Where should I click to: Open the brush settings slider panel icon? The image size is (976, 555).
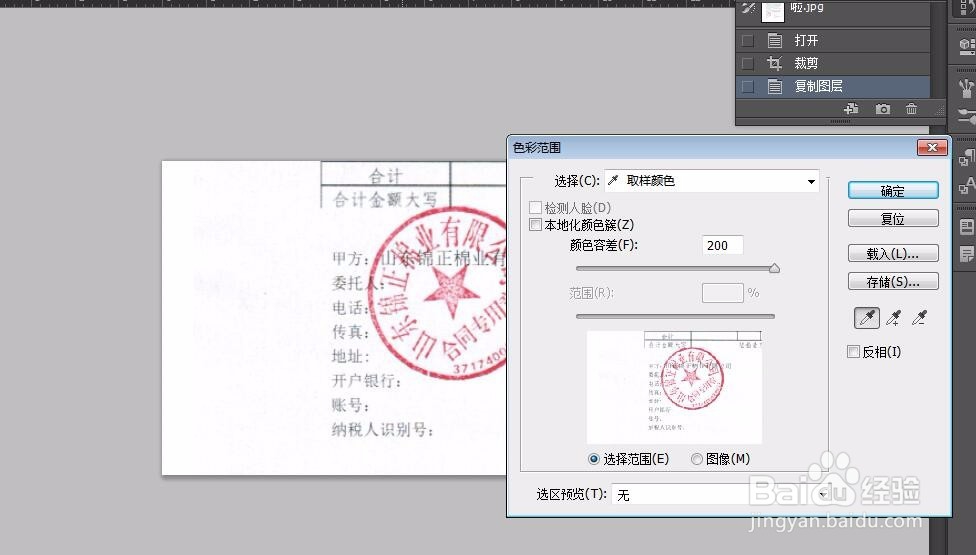966,116
